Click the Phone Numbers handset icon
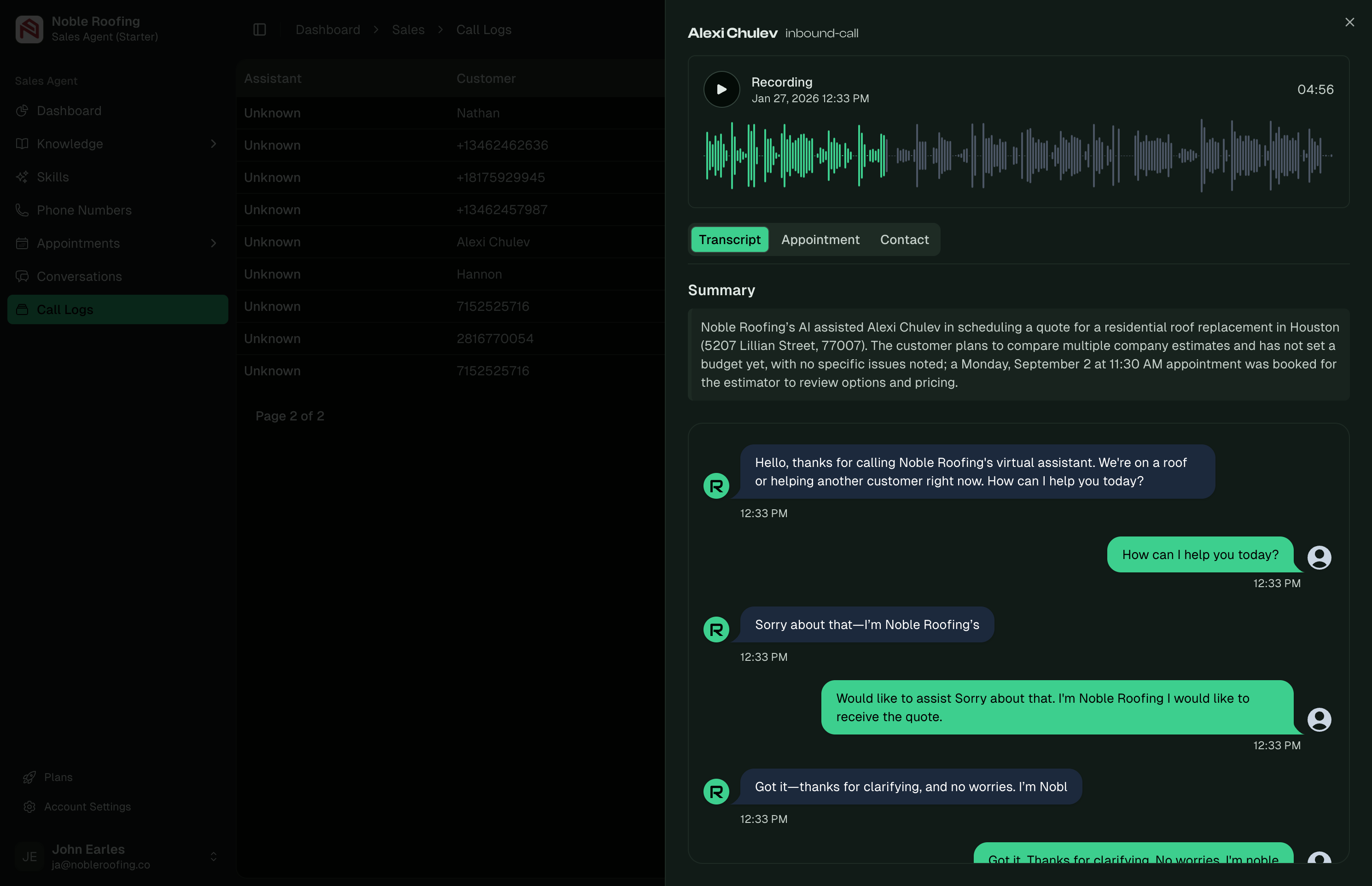The image size is (1372, 886). (22, 210)
